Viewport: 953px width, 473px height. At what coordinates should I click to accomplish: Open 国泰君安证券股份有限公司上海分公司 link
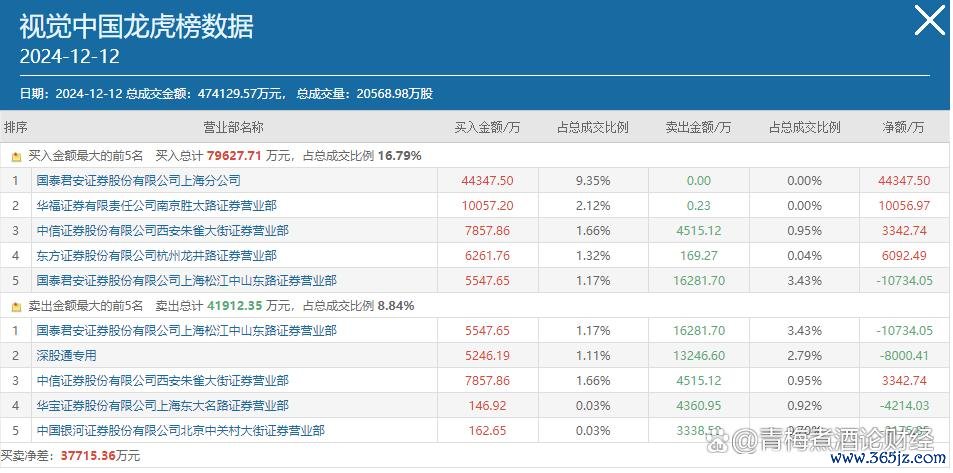point(139,181)
